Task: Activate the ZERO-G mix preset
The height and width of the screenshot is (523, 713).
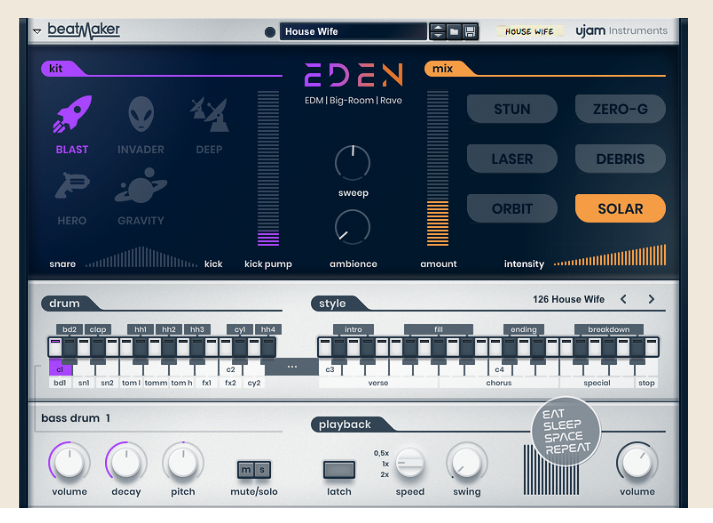Action: click(620, 109)
